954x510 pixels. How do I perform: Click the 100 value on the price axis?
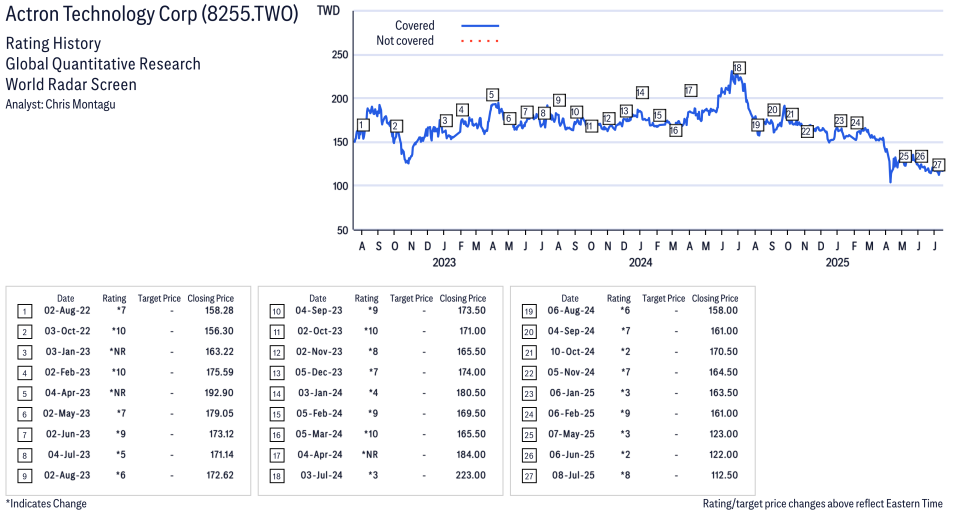click(341, 186)
